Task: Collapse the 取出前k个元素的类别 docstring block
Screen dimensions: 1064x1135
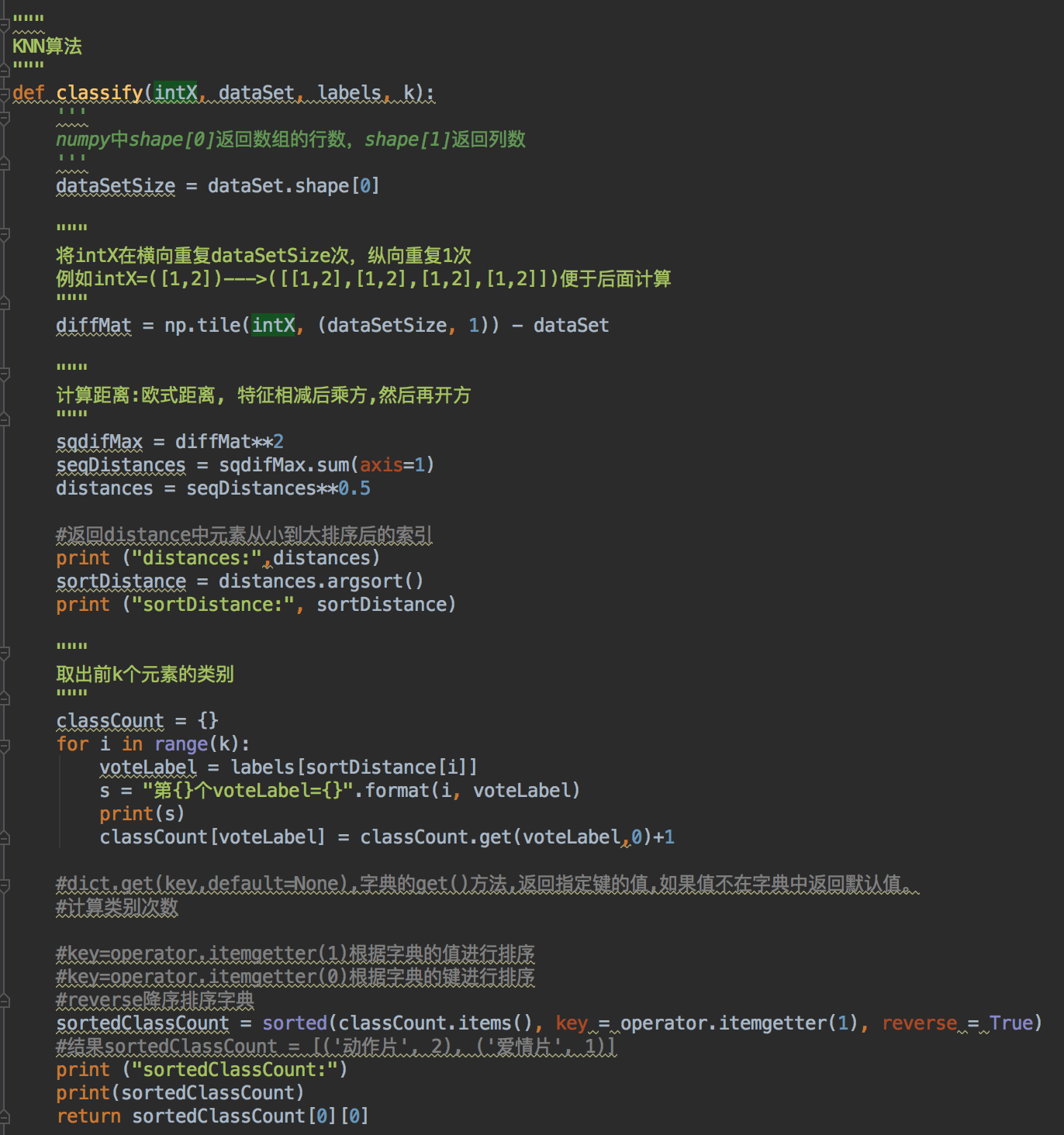Action: 4,653
